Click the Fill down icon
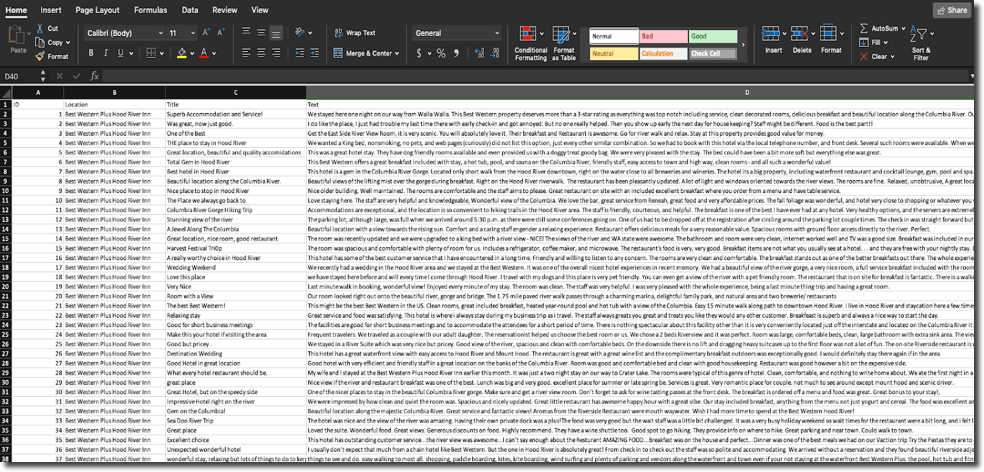This screenshot has height=472, width=984. (x=864, y=43)
